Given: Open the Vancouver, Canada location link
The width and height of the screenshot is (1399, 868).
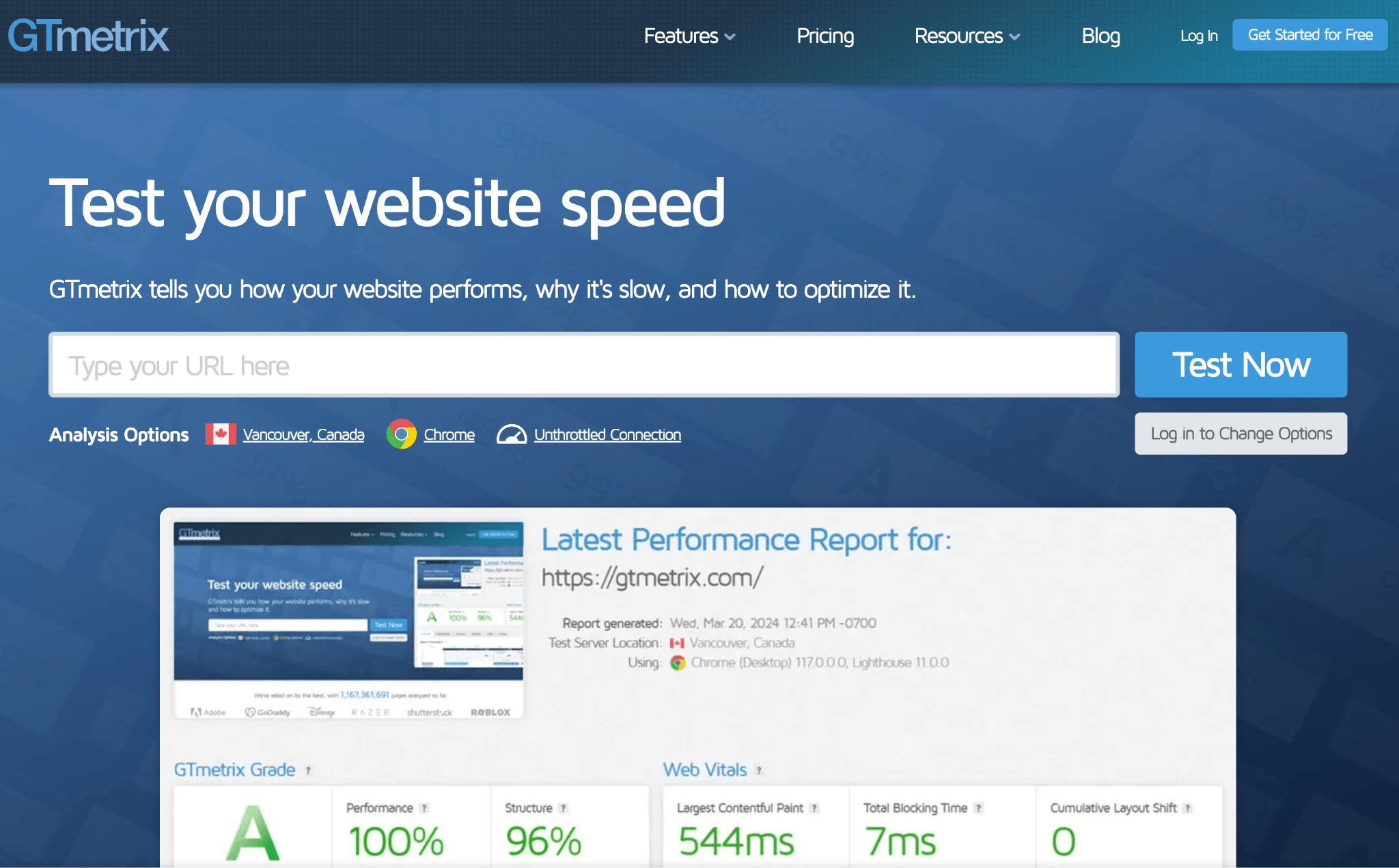Looking at the screenshot, I should pos(304,434).
